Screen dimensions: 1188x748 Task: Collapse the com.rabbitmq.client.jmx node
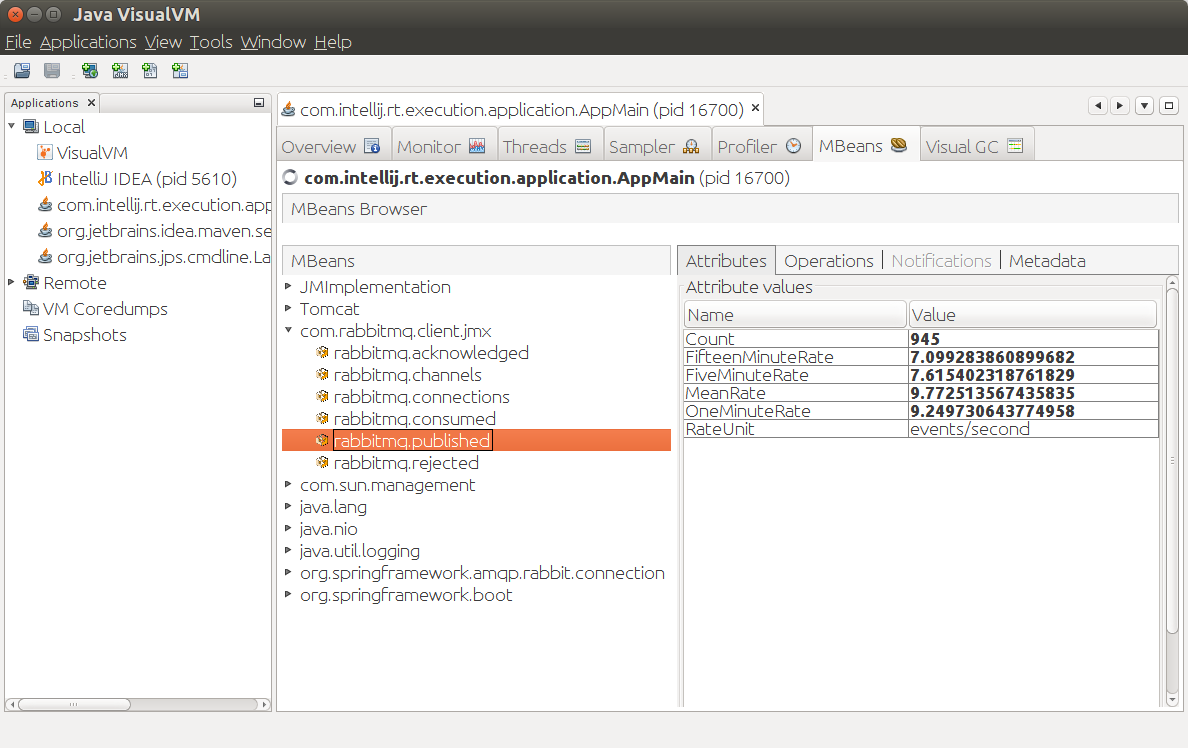(289, 330)
